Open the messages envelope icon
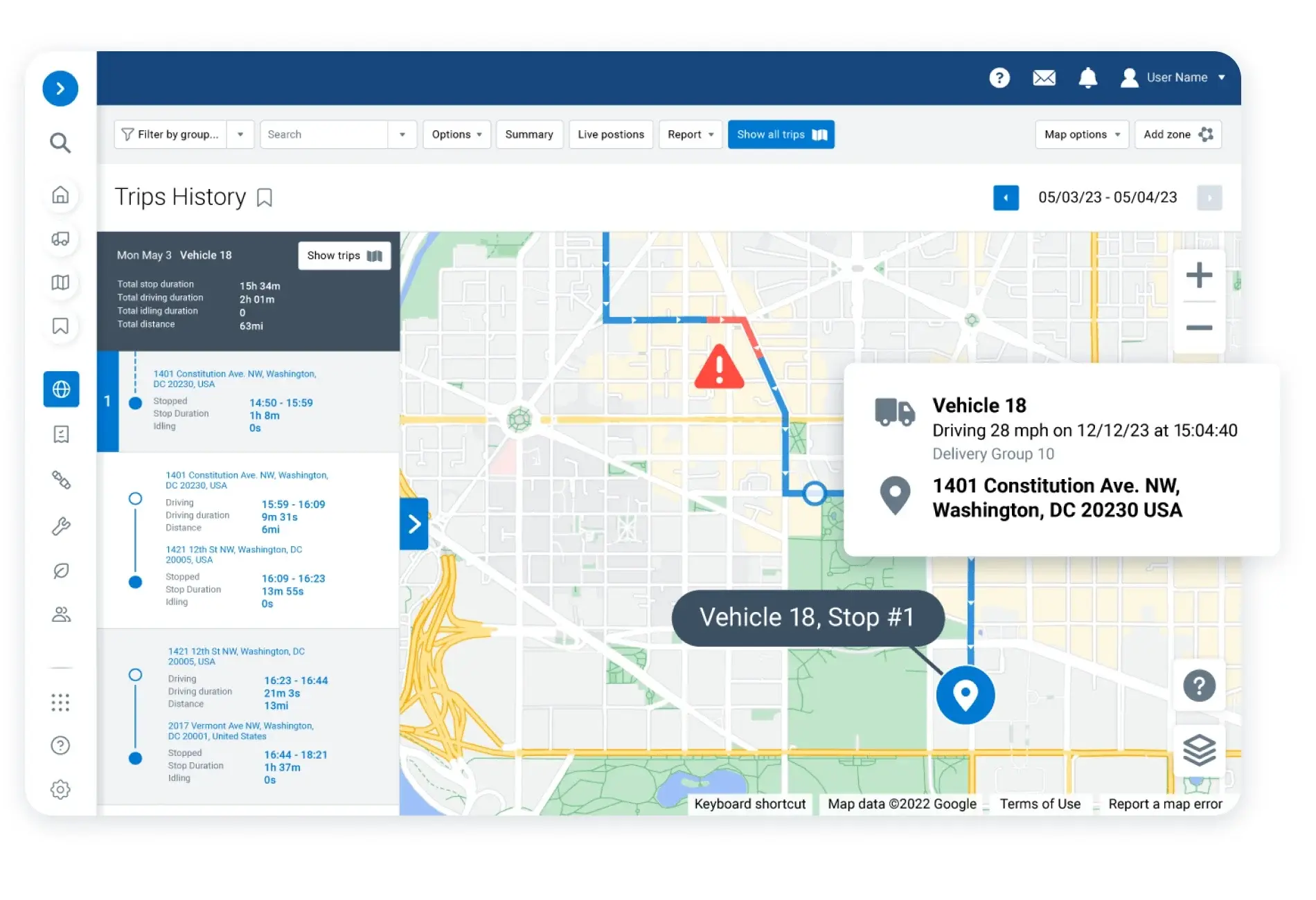Image resolution: width=1316 pixels, height=900 pixels. point(1043,78)
